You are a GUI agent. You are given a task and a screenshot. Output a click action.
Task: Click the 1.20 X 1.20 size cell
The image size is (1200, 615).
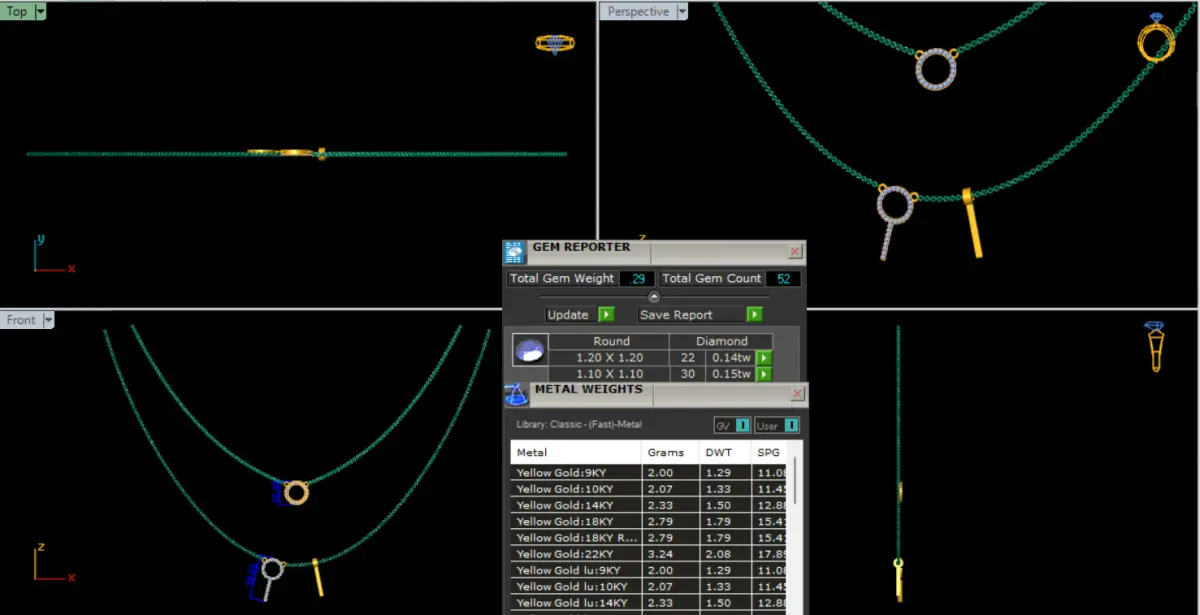point(609,358)
